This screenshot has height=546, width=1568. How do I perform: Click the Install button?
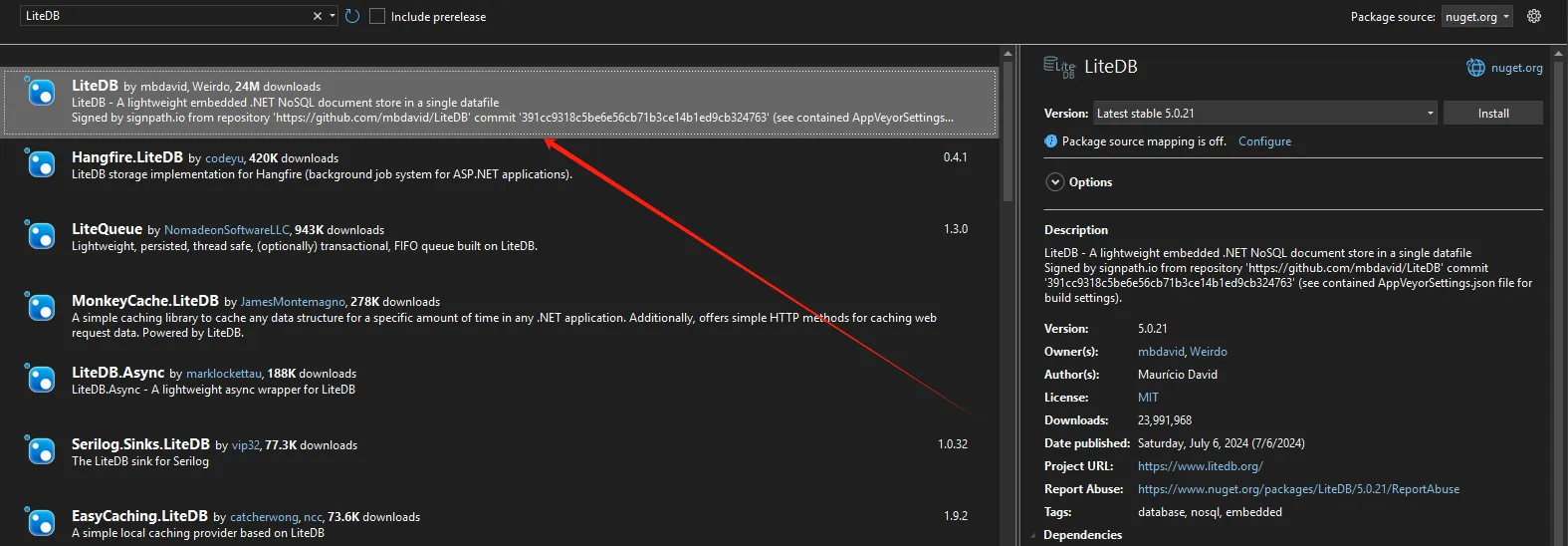pyautogui.click(x=1492, y=114)
